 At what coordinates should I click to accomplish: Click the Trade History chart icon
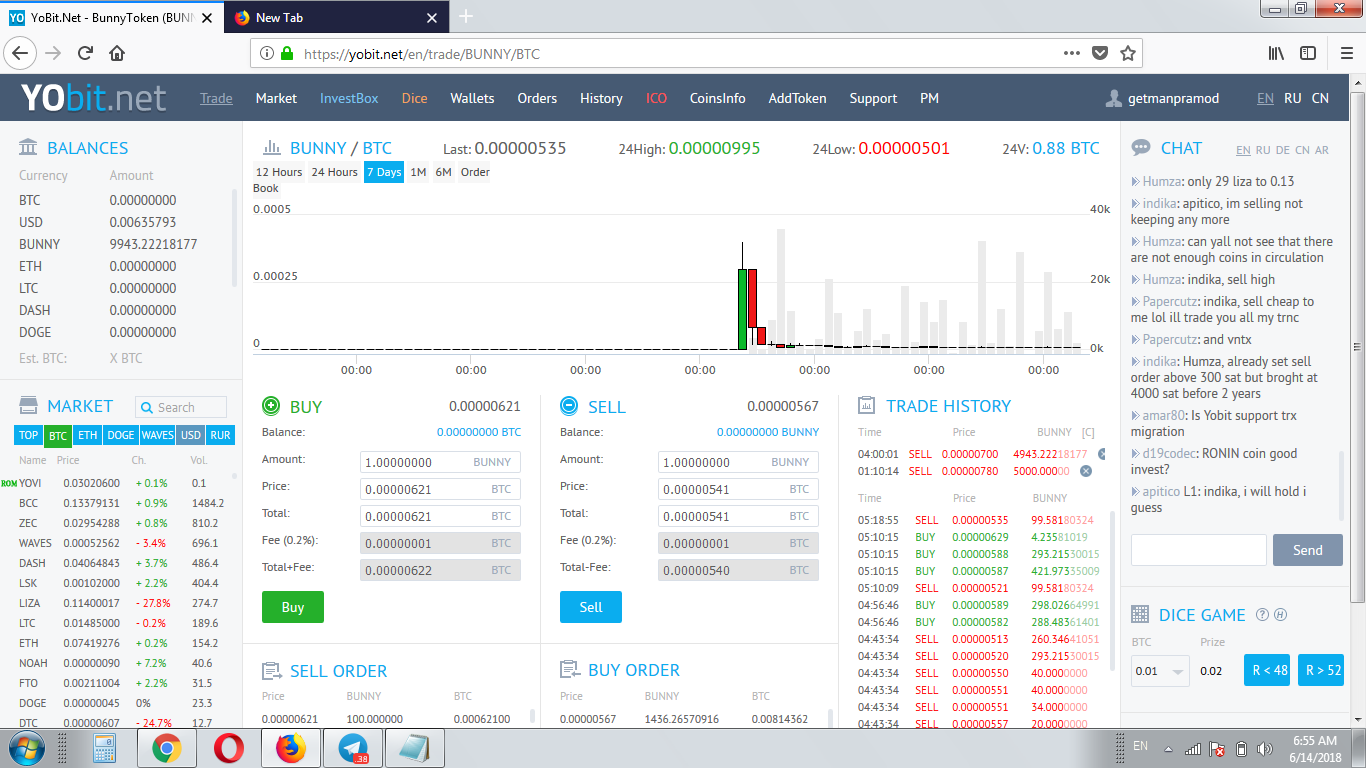coord(867,406)
